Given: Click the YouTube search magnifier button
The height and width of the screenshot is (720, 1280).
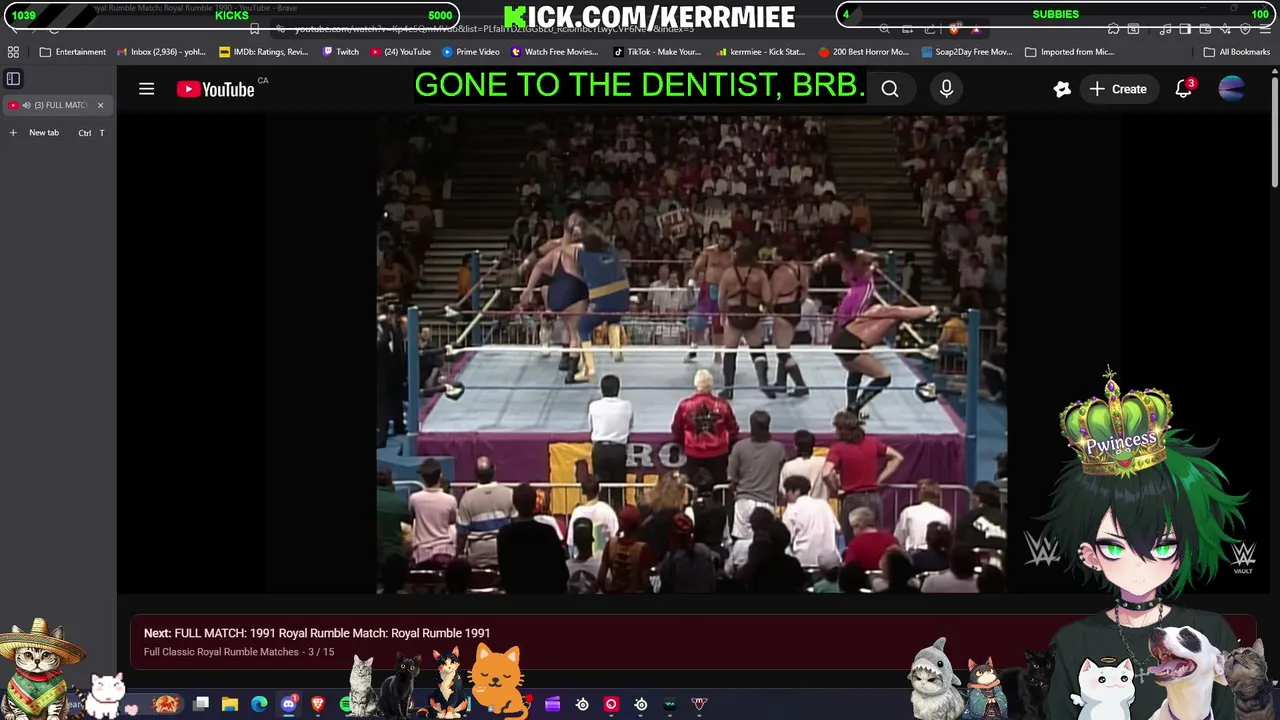Looking at the screenshot, I should pos(890,89).
